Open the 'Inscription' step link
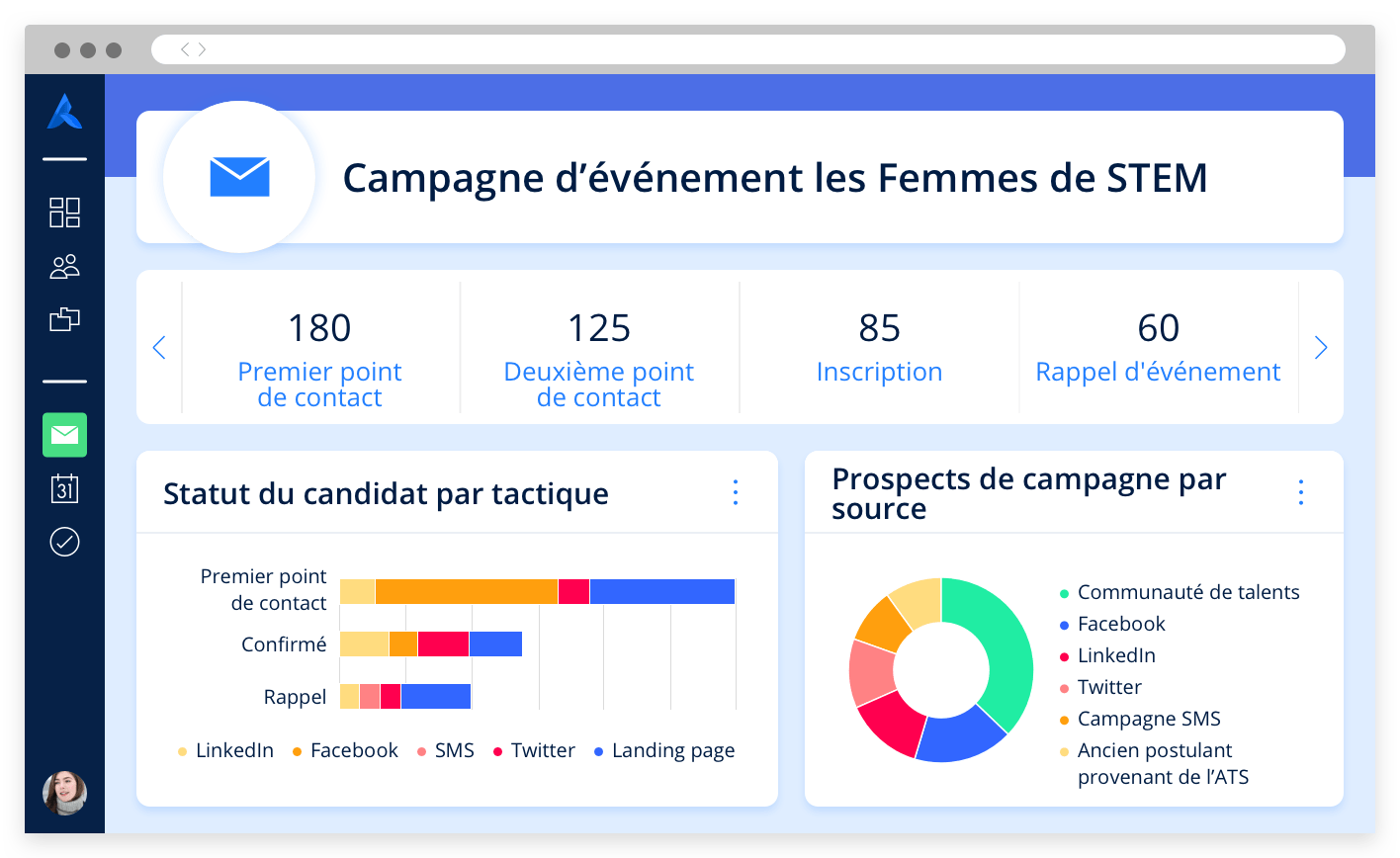The image size is (1400, 858). pos(879,373)
